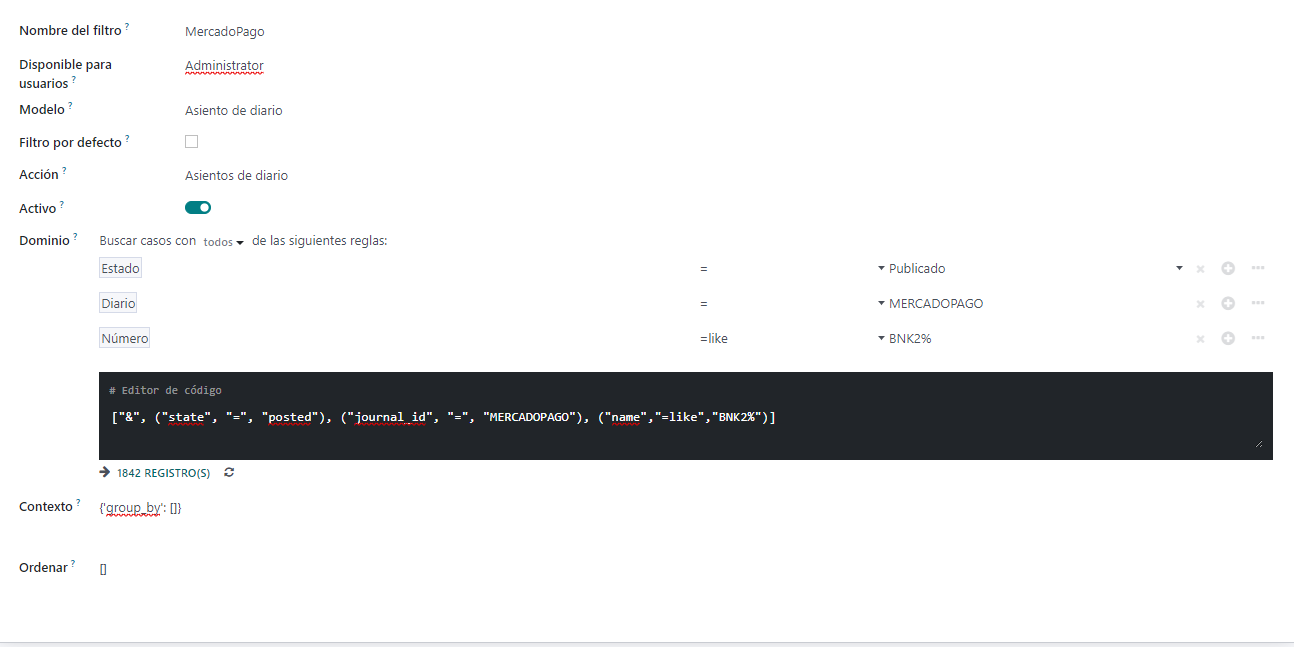Delete the Número rule with its x icon
The height and width of the screenshot is (647, 1294).
[x=1200, y=339]
